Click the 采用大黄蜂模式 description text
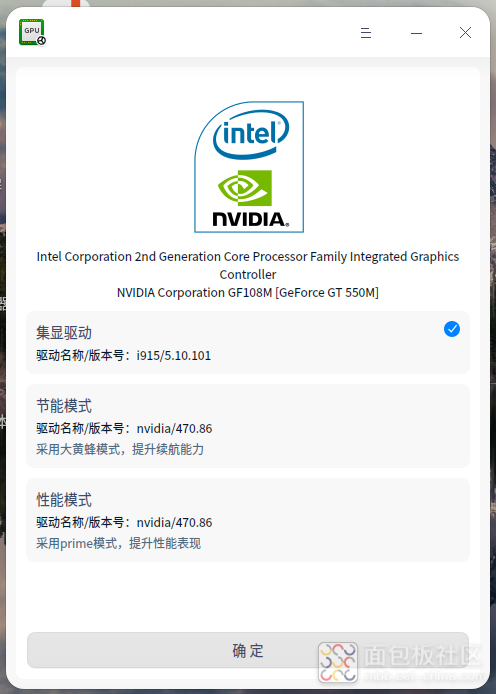 click(x=120, y=449)
